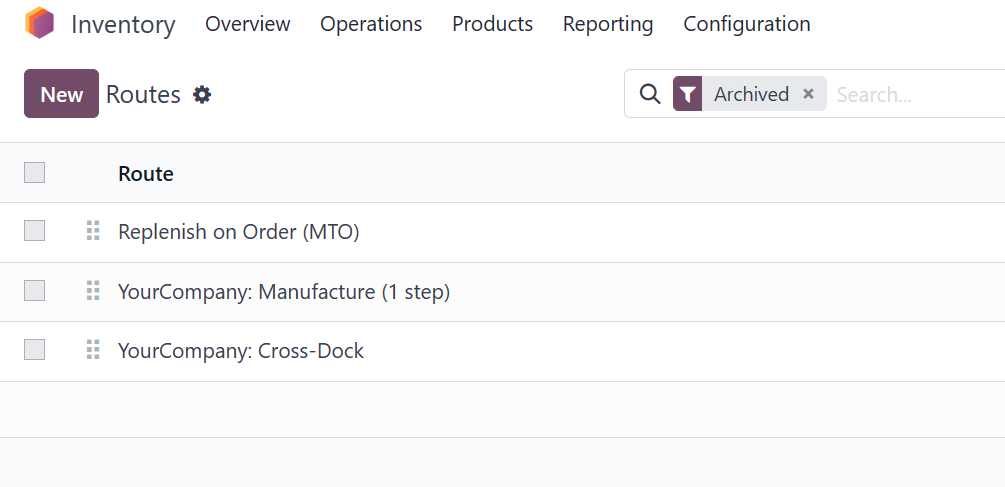Click the search magnifier icon
This screenshot has height=487, width=1005.
(650, 94)
